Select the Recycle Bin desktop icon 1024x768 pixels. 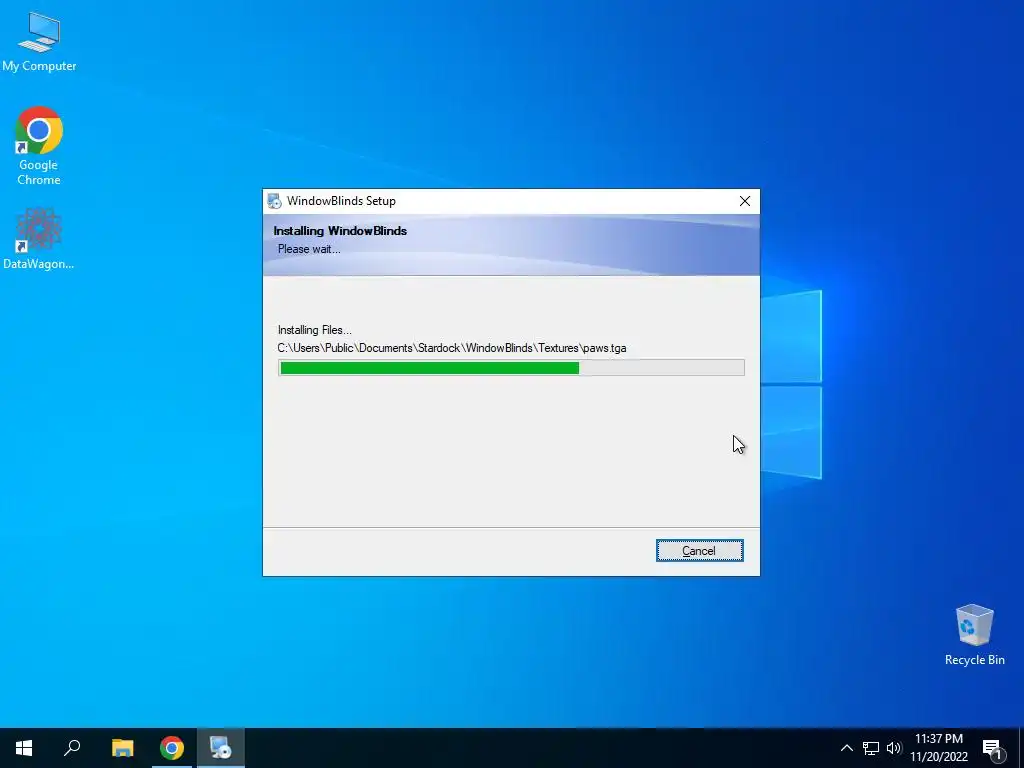tap(974, 635)
